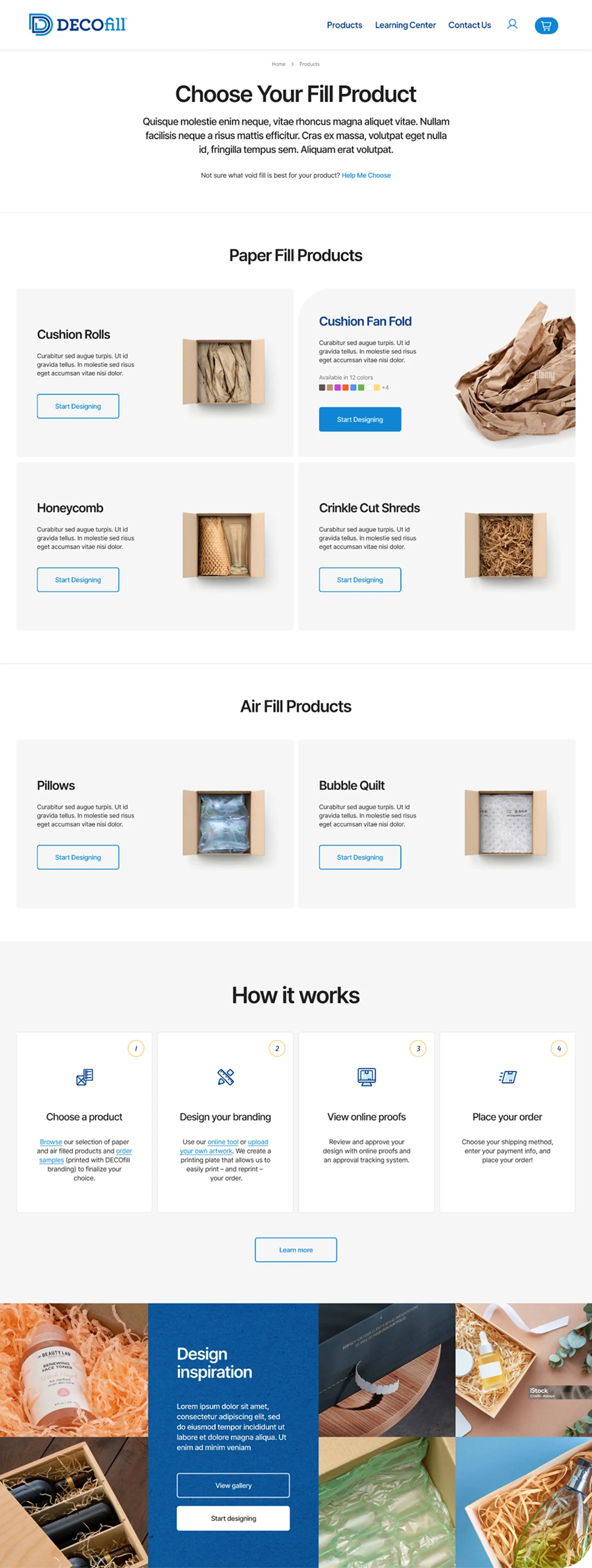Open the Learning Center menu item

pyautogui.click(x=405, y=25)
